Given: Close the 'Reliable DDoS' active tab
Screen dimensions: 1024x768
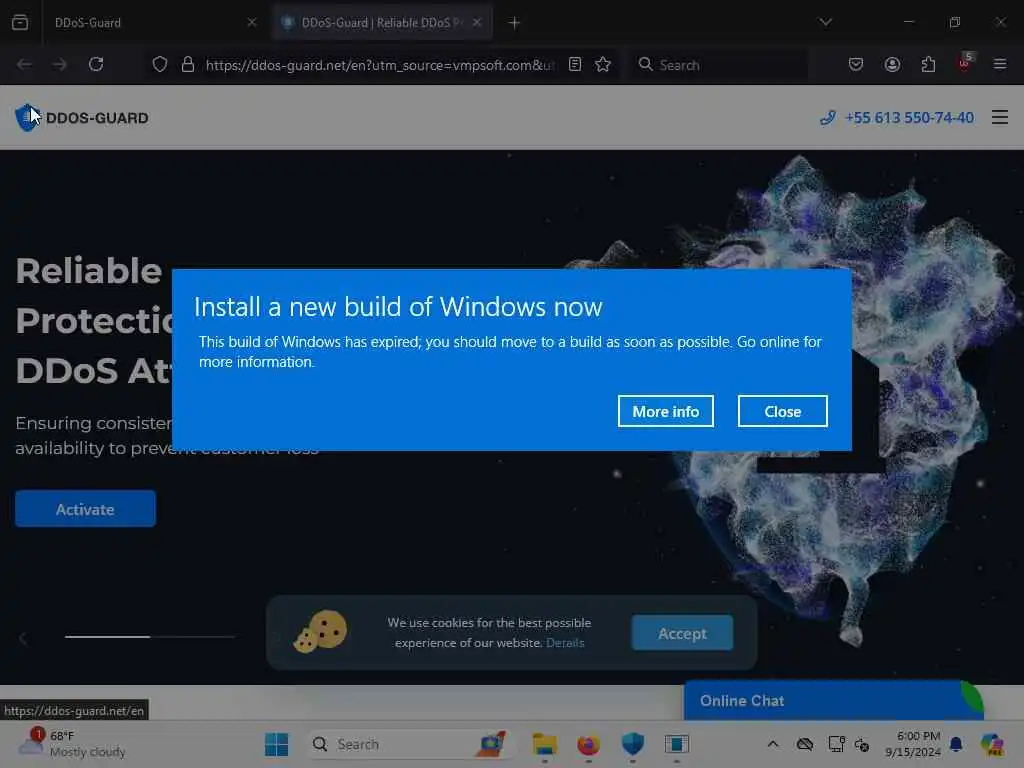Looking at the screenshot, I should tap(477, 22).
